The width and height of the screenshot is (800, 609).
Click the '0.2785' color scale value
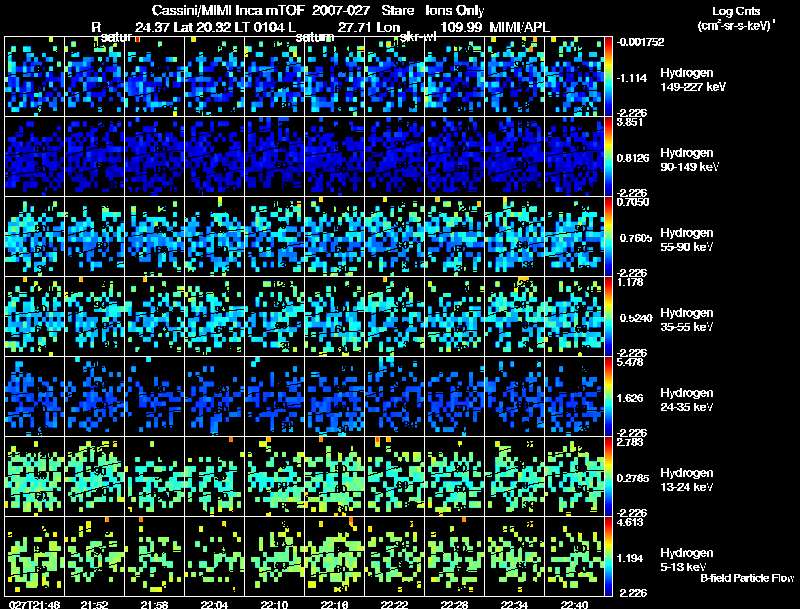pos(633,478)
